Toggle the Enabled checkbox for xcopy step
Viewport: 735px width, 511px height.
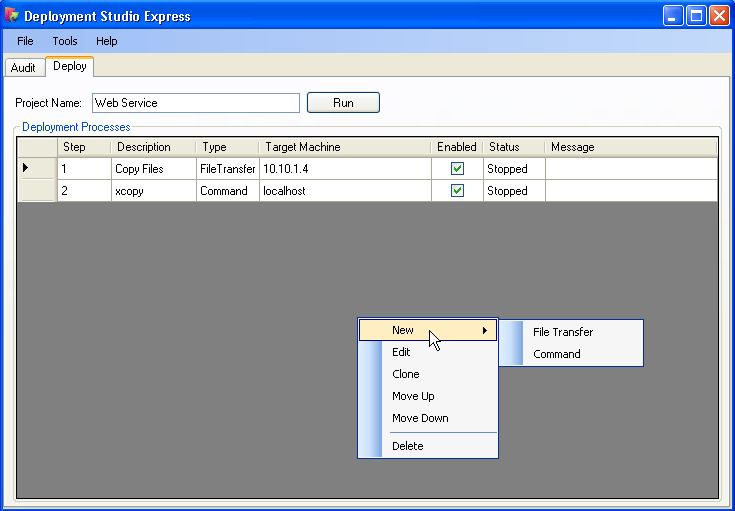tap(458, 191)
